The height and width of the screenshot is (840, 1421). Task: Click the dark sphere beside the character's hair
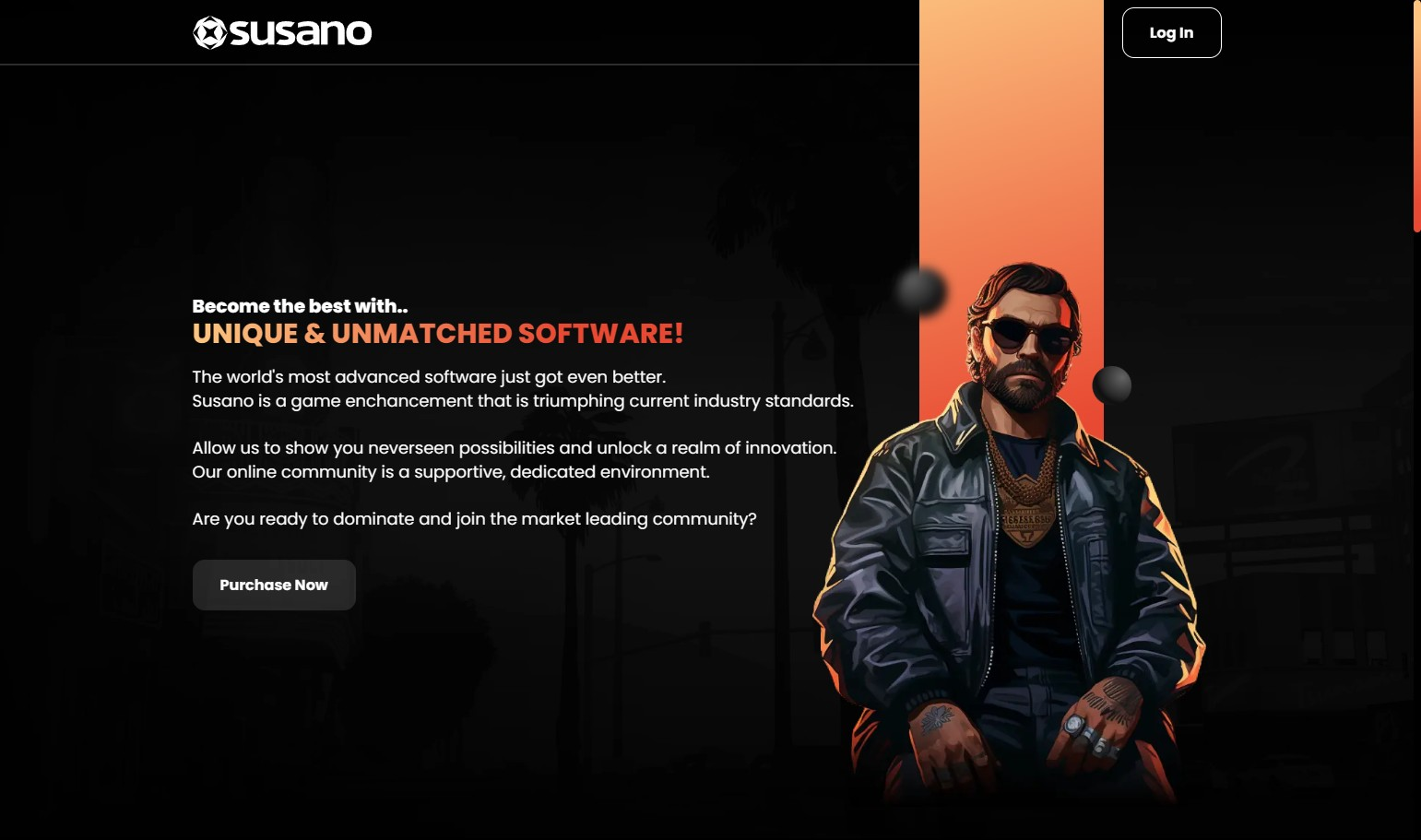pos(921,290)
